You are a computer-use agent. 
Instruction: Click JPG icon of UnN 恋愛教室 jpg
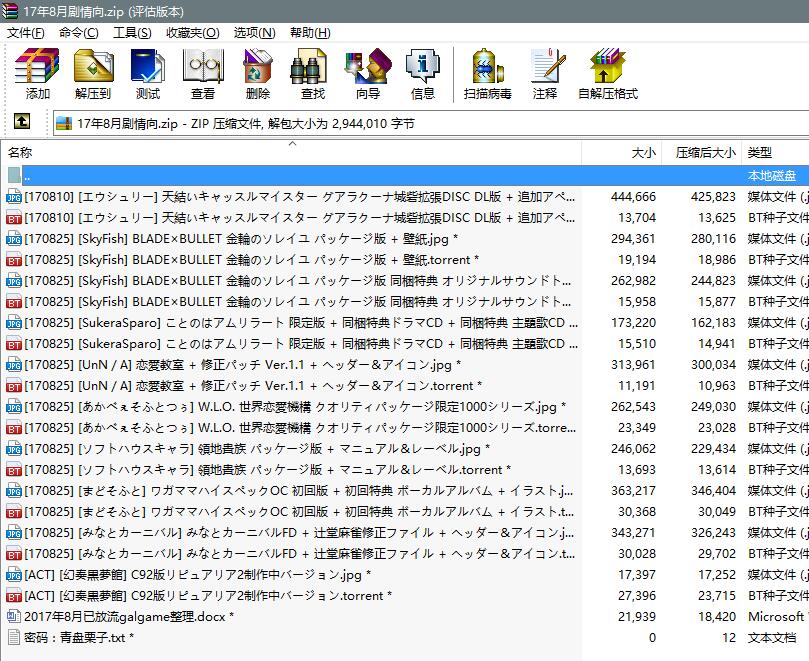[14, 365]
